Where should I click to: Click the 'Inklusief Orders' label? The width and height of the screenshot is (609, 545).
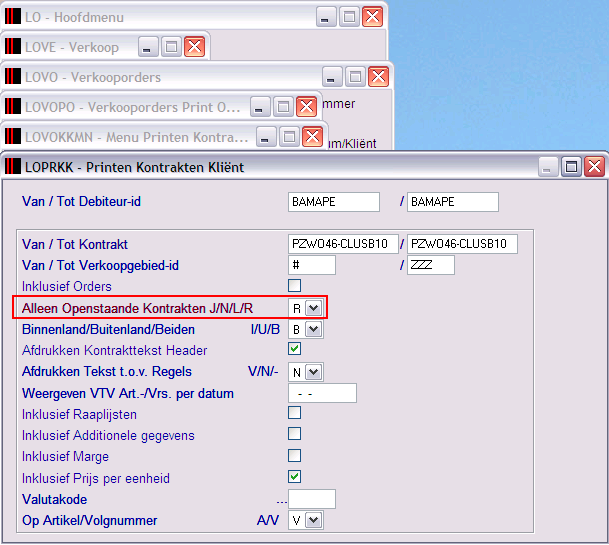click(x=67, y=286)
